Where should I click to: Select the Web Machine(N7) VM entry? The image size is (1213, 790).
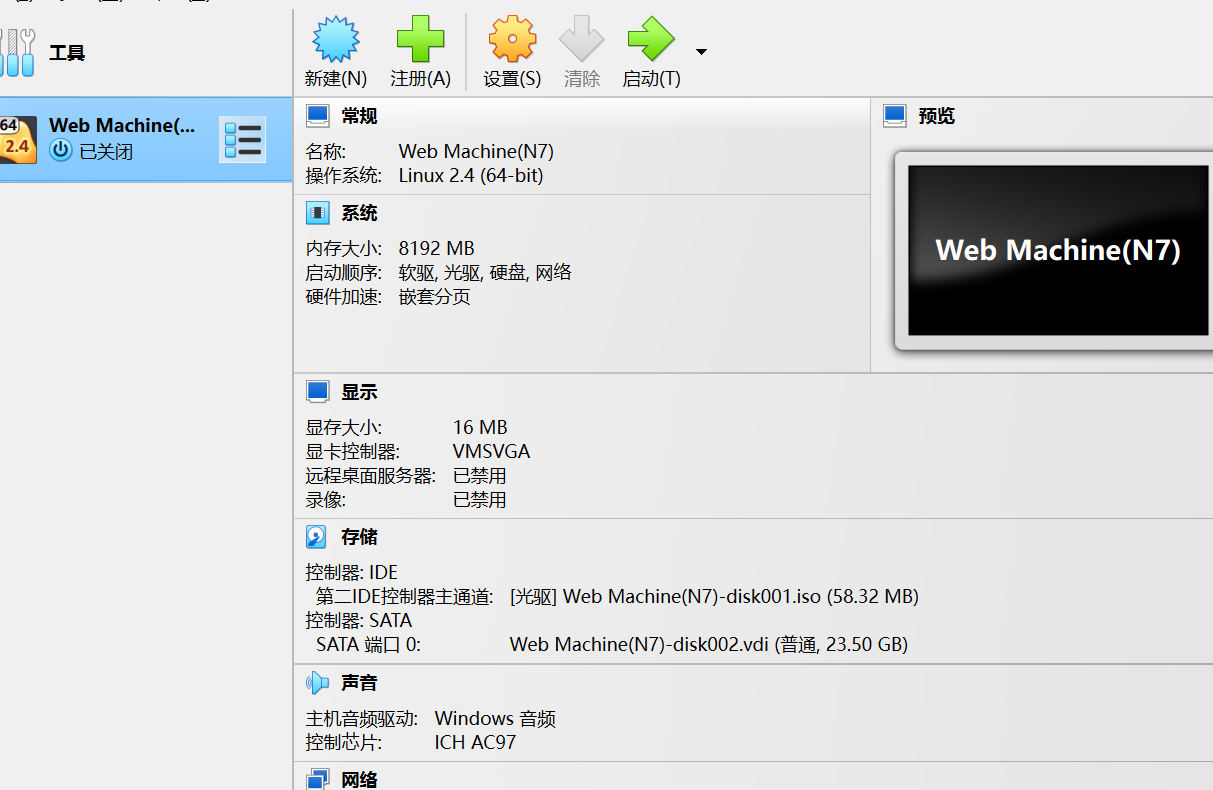(x=146, y=140)
